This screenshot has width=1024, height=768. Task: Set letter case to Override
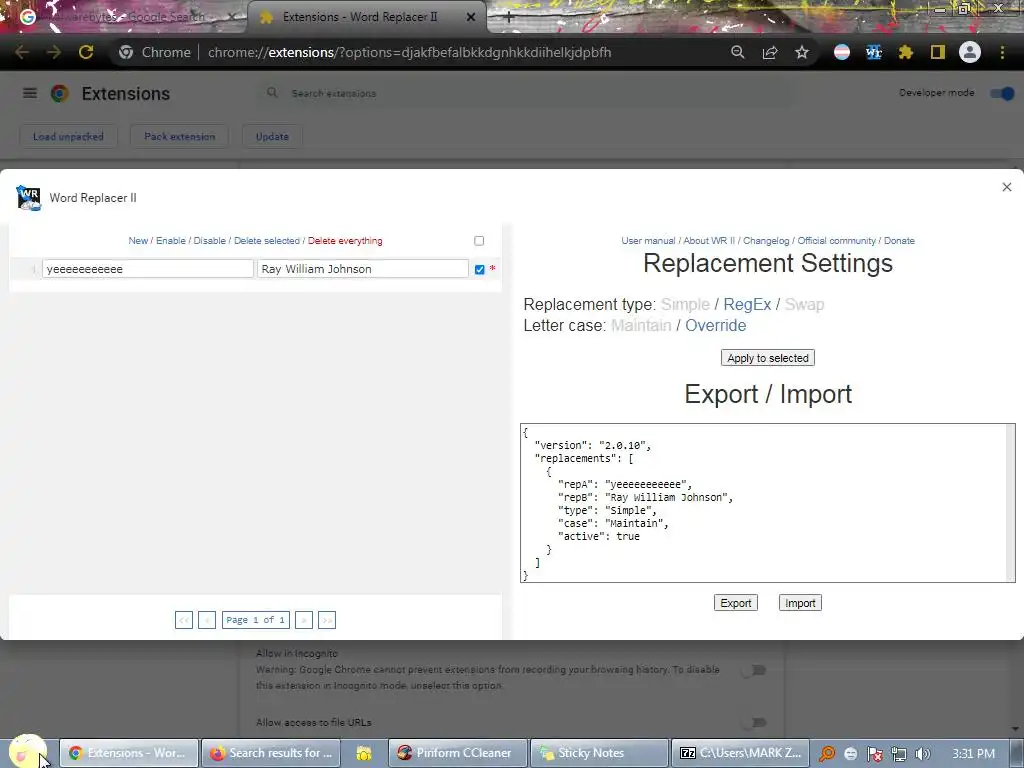coord(715,325)
